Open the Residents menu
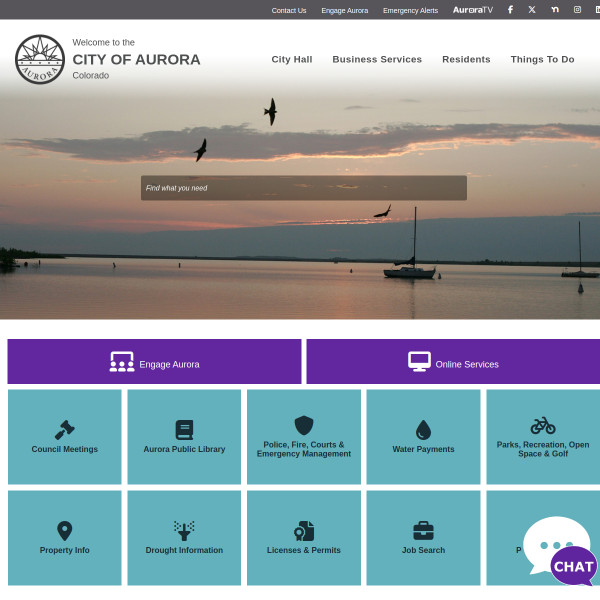This screenshot has height=600, width=600. pos(466,59)
